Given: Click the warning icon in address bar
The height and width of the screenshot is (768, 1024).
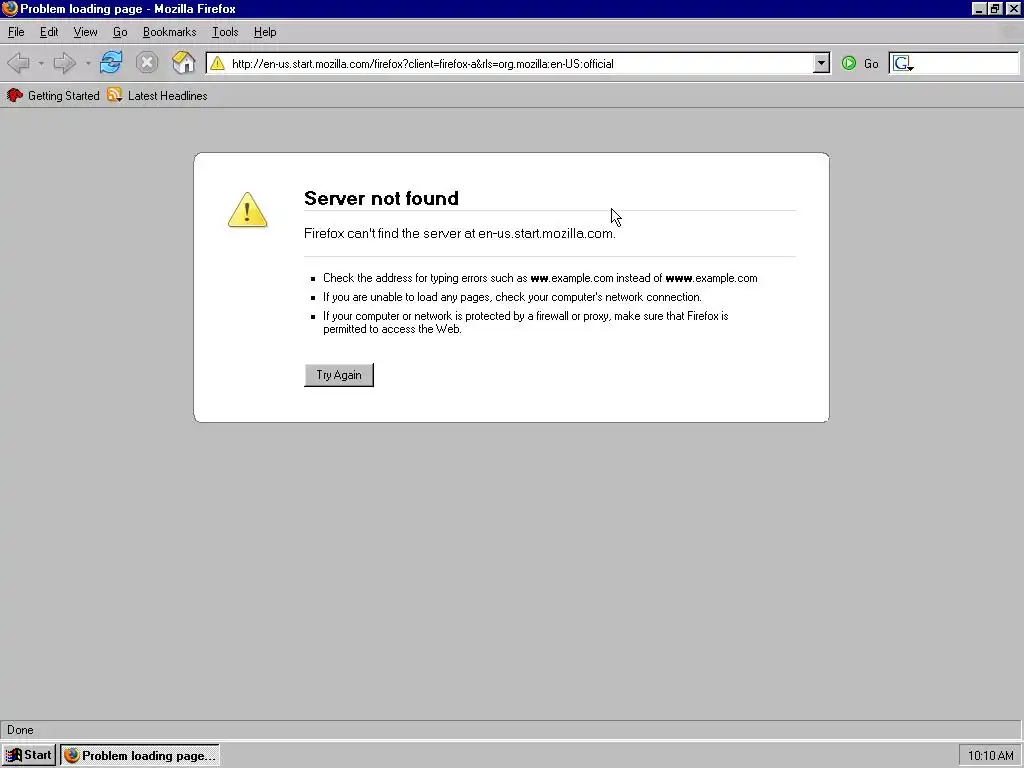Looking at the screenshot, I should click(x=217, y=63).
